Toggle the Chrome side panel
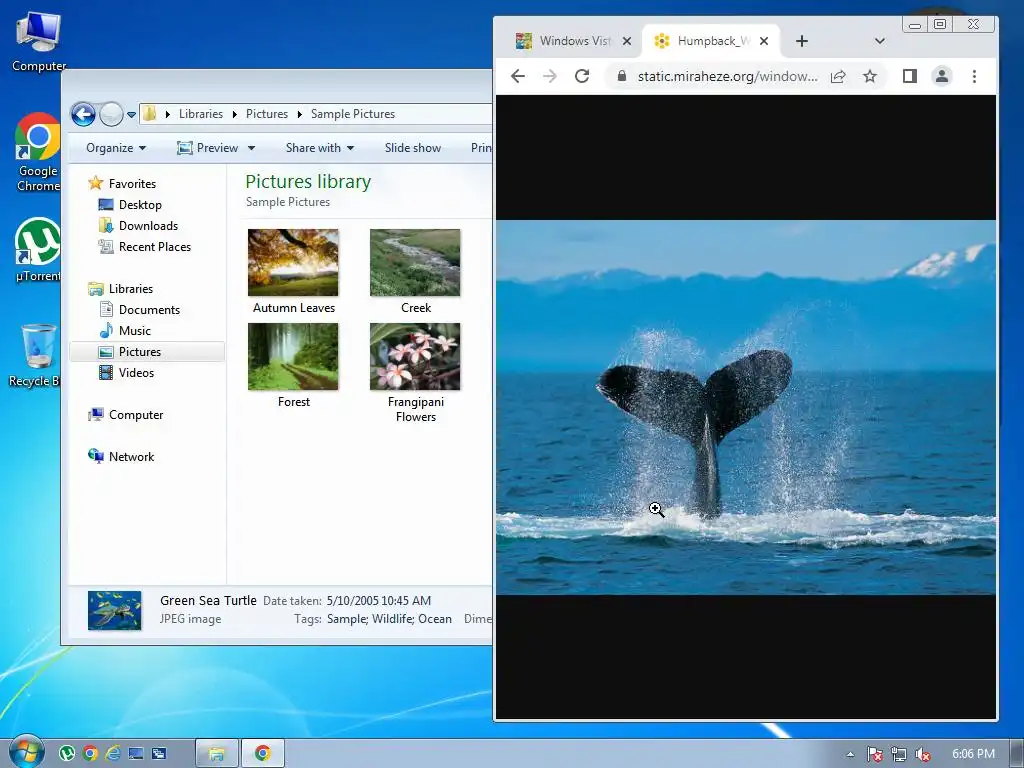 tap(910, 76)
